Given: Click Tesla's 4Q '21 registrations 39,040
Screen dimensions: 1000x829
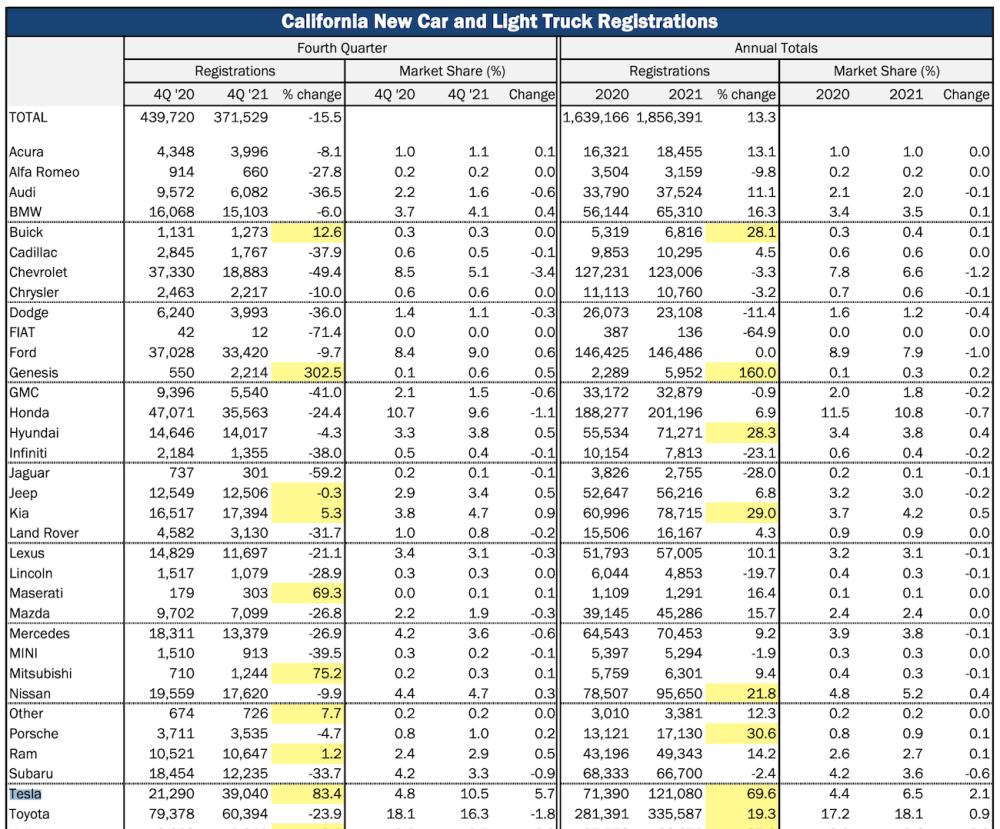Looking at the screenshot, I should click(x=245, y=794).
